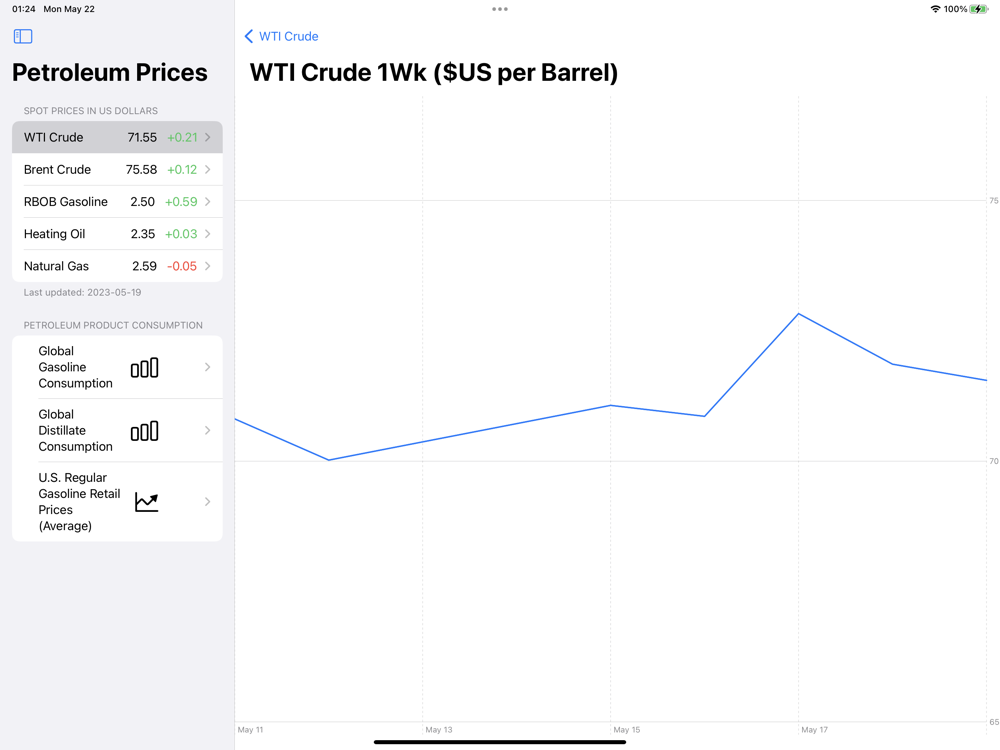
Task: Tap the three-dot multitasking icon at top
Action: coord(500,9)
